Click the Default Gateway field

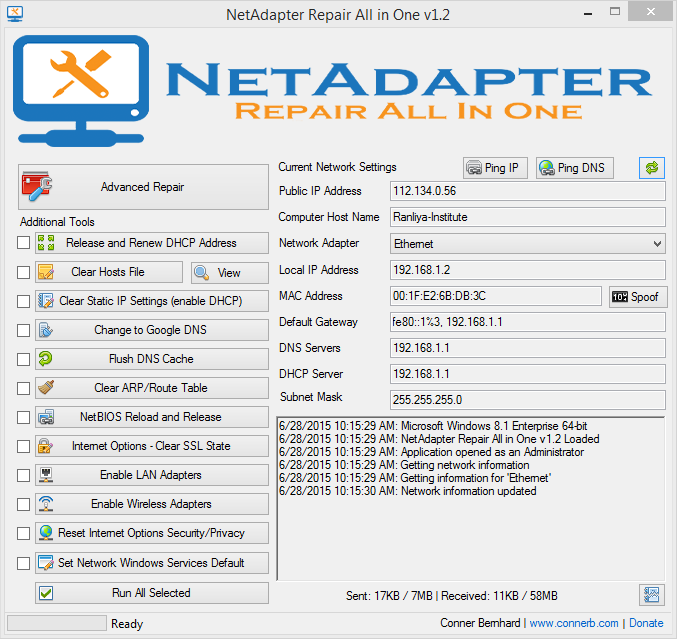pos(528,322)
